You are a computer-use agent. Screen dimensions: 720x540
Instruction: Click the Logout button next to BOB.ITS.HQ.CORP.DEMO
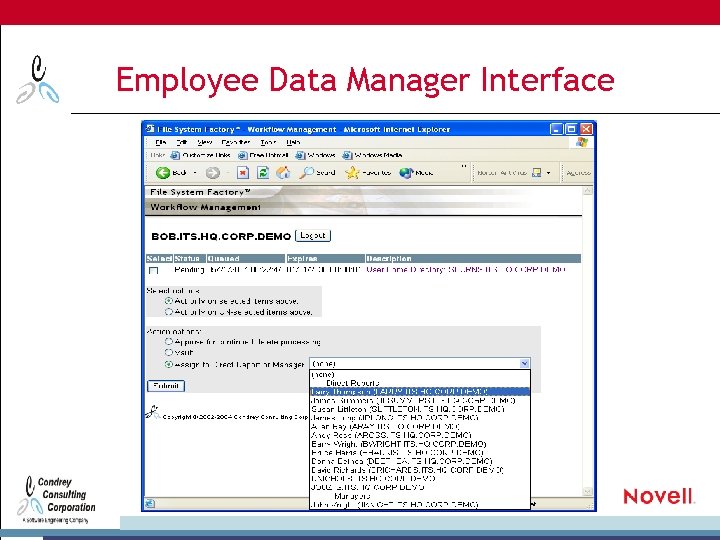click(x=313, y=236)
